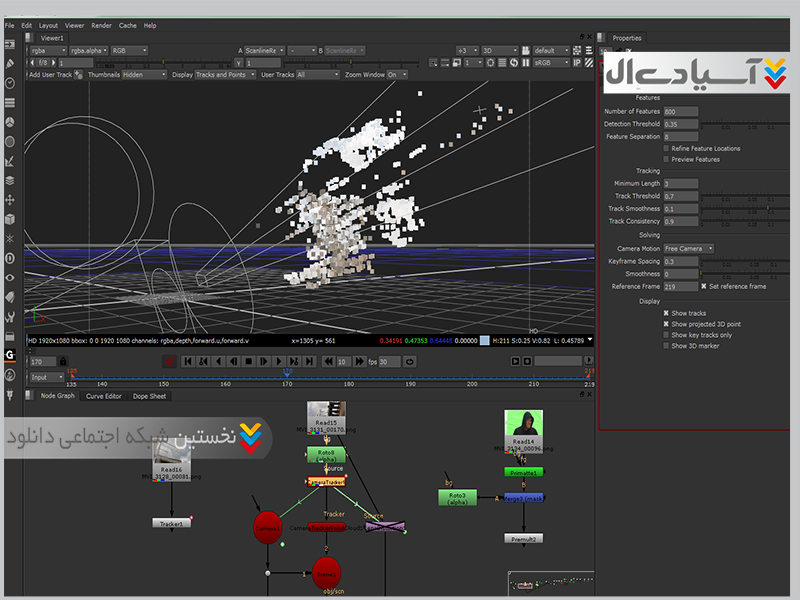Open the Zoom Window dropdown

(397, 74)
